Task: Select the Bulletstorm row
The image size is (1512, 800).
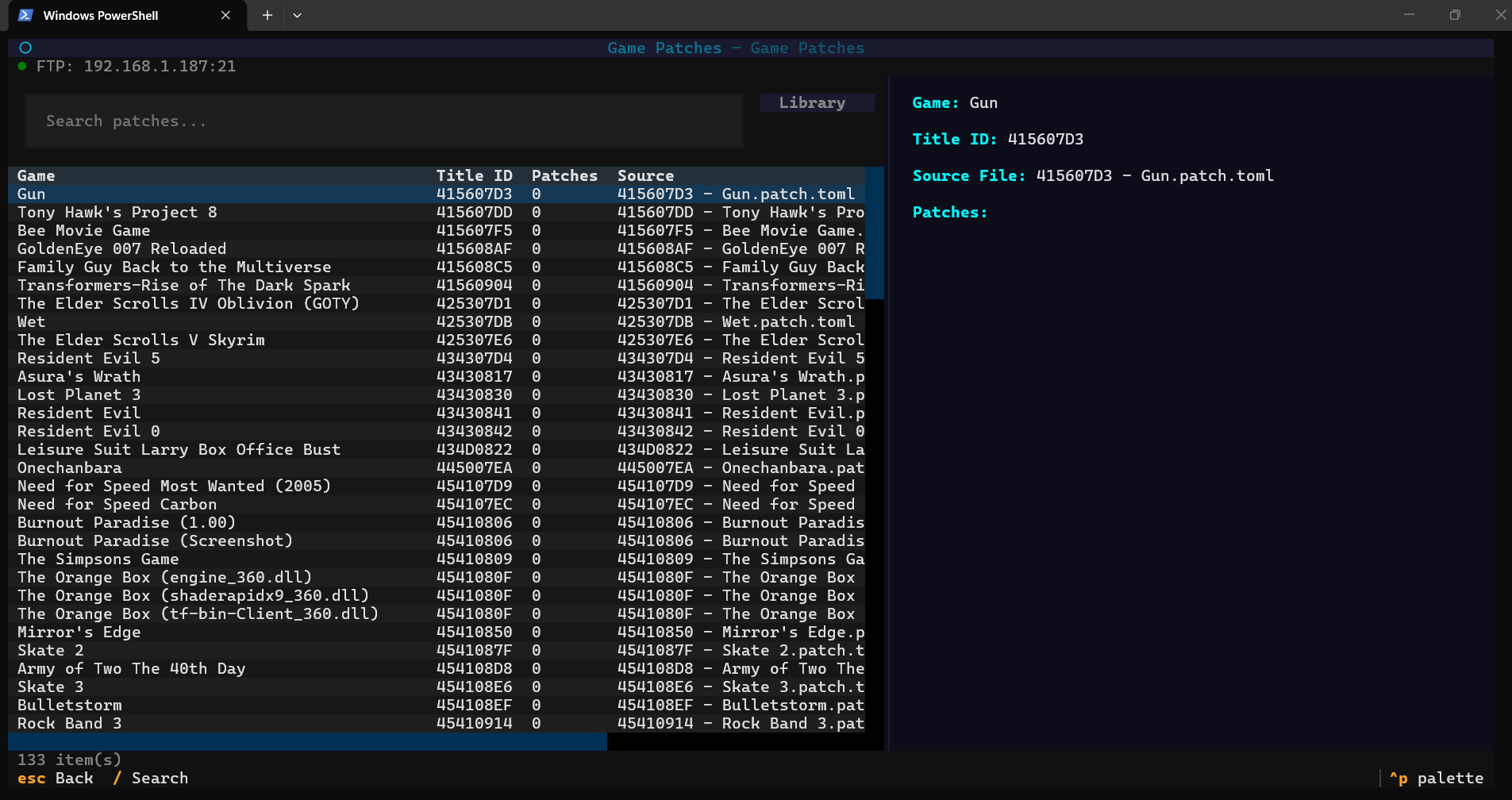Action: click(437, 705)
